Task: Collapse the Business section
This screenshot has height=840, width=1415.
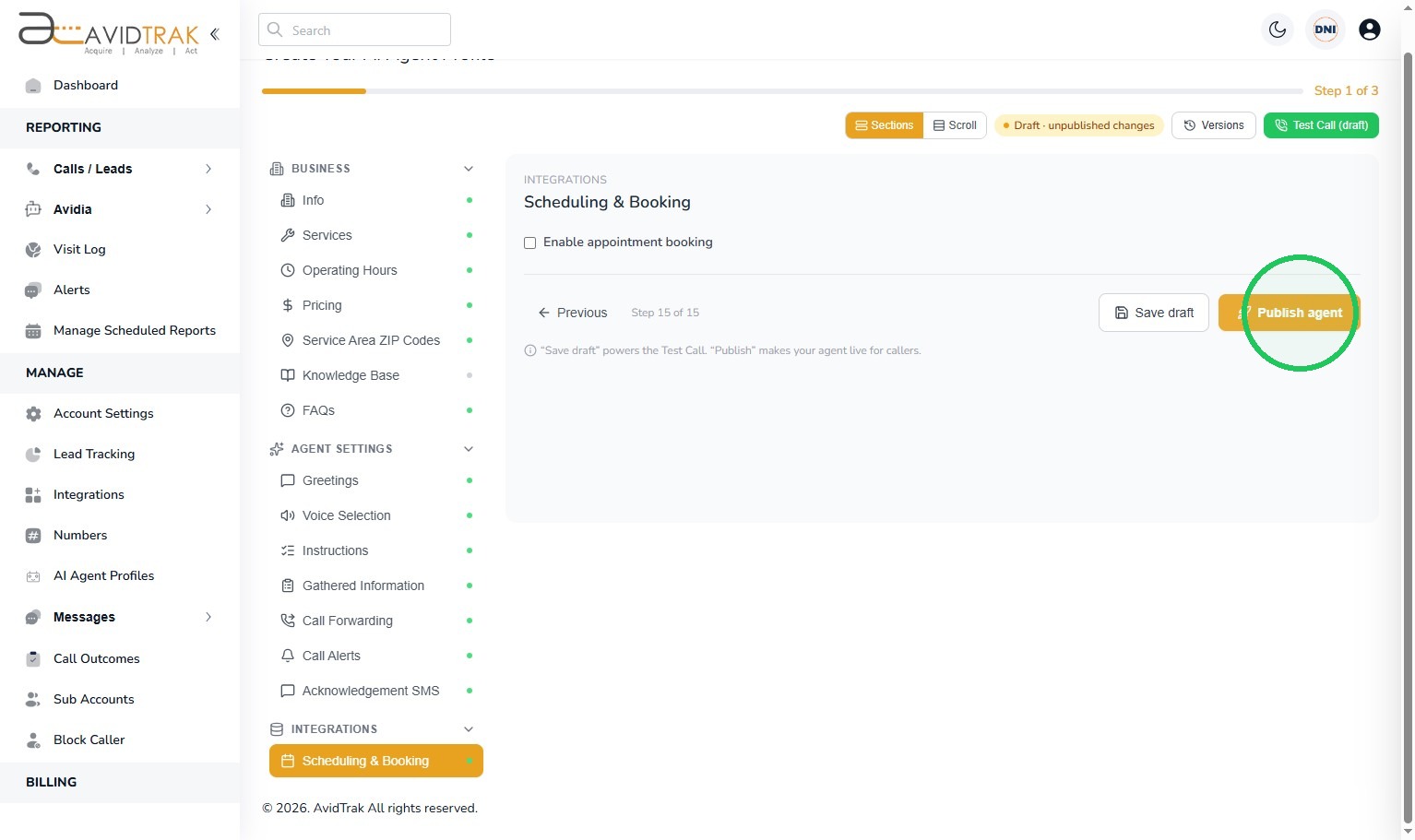Action: (x=469, y=169)
